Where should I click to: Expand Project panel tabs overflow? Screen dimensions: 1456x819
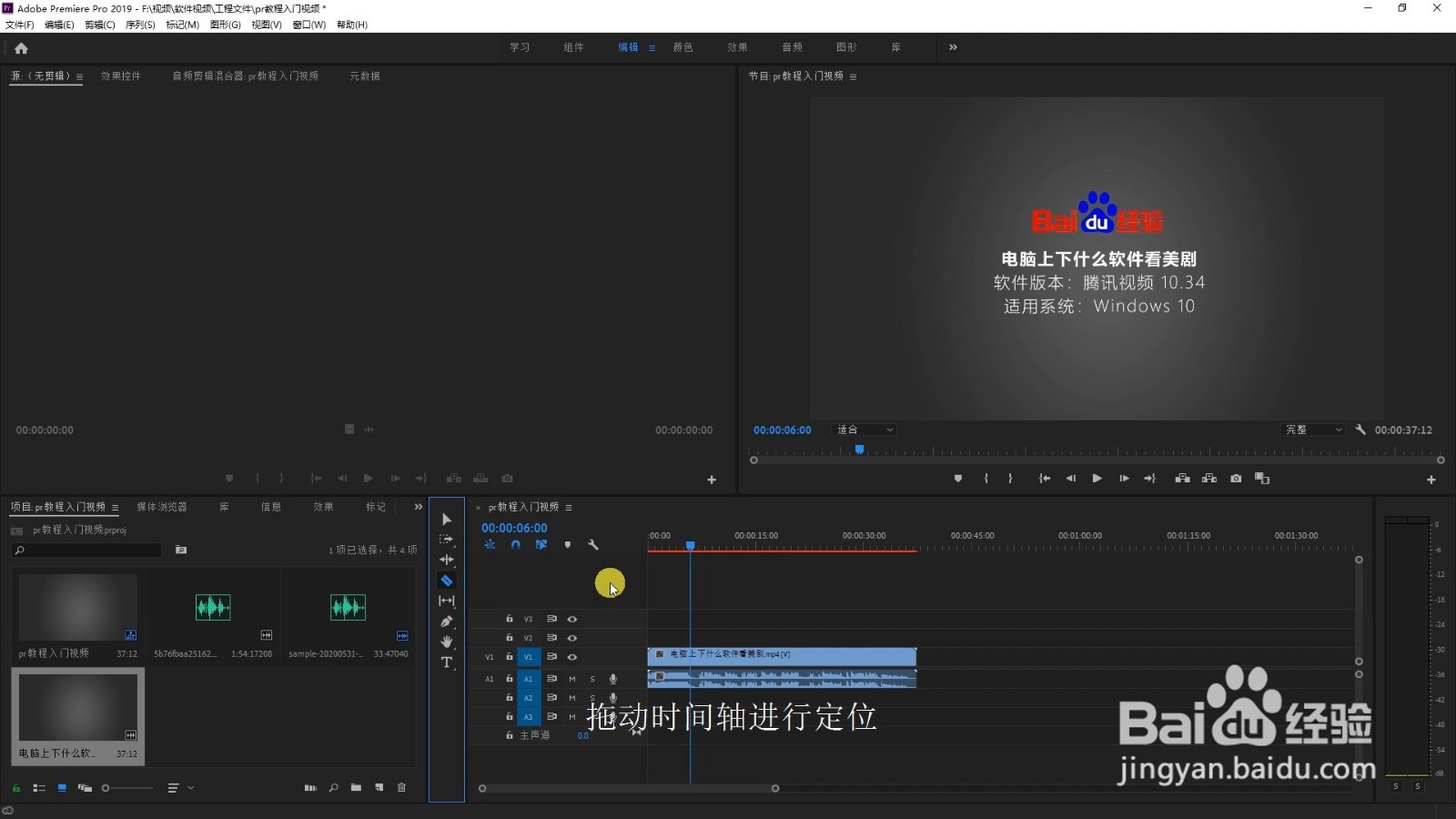coord(418,507)
